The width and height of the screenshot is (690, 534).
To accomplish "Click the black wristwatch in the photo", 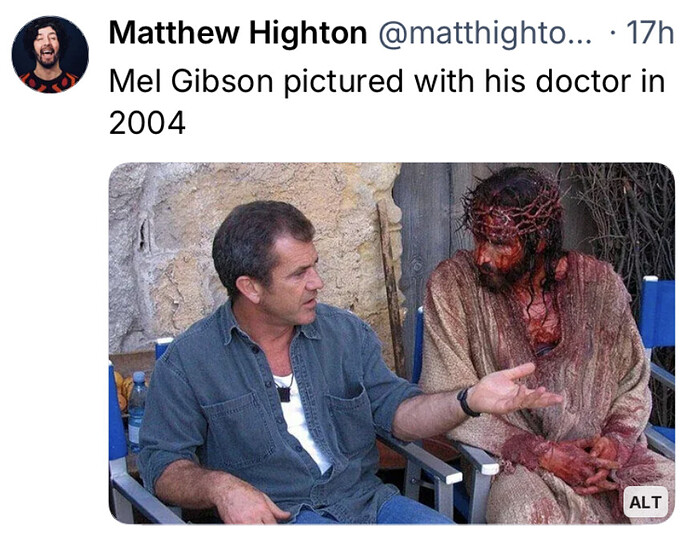I will 466,401.
